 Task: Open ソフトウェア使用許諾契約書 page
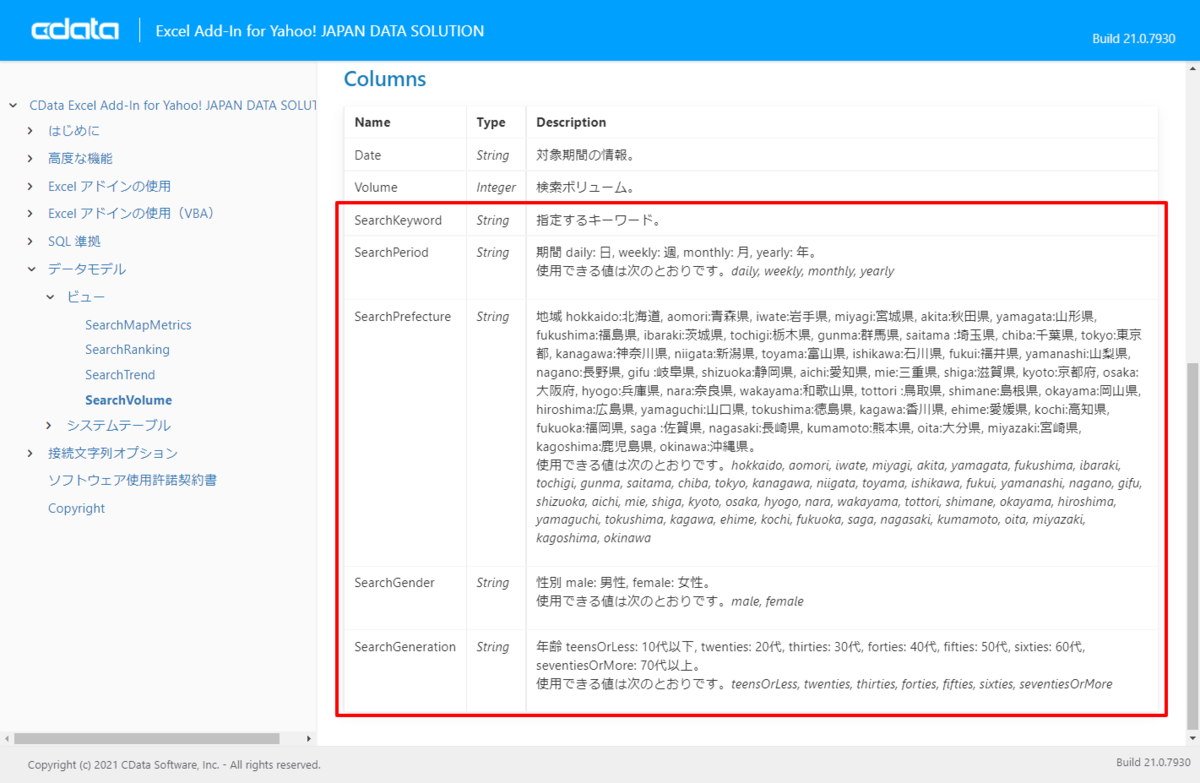132,481
